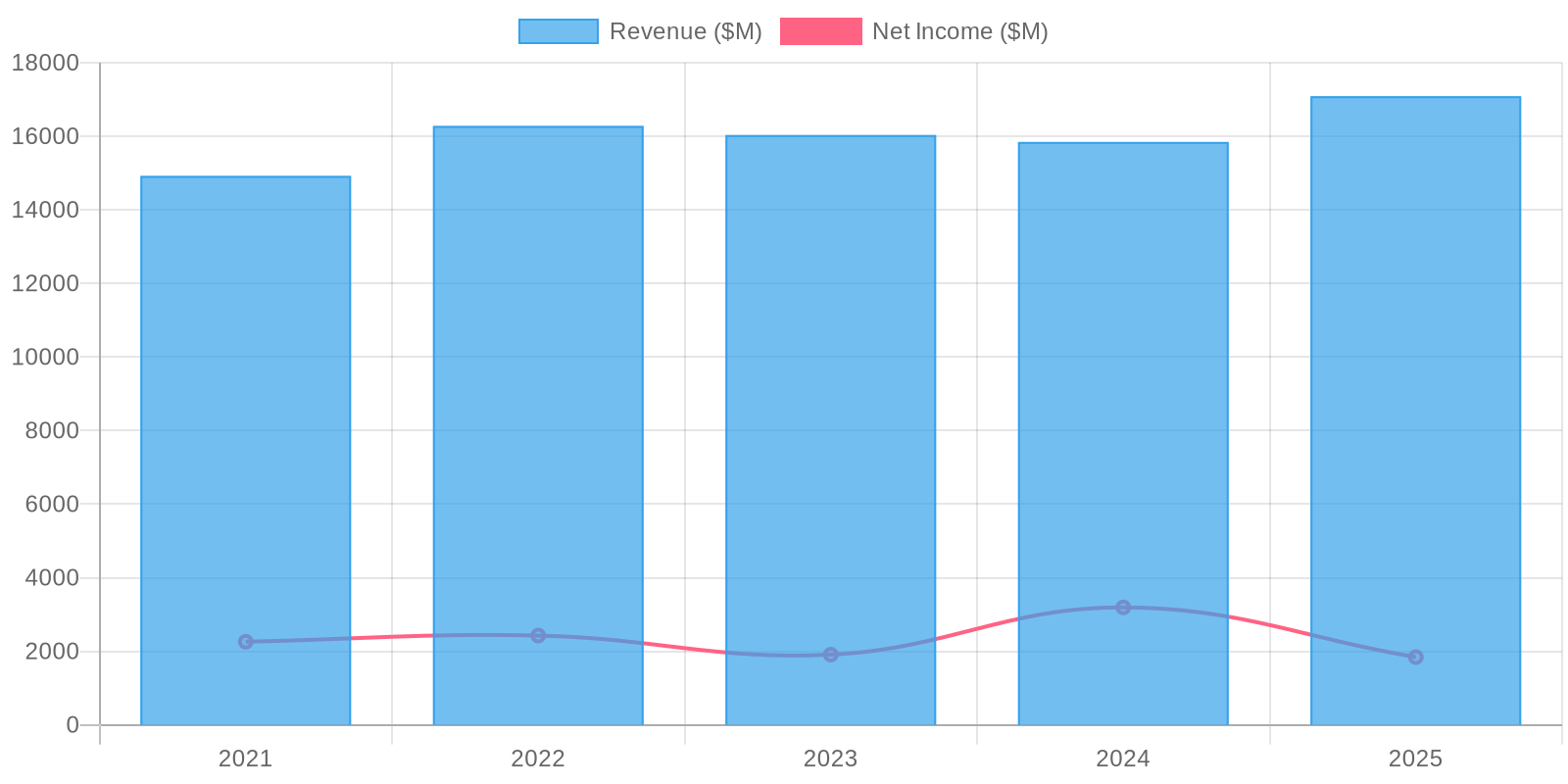Click the 0 y-axis tick label

(x=72, y=725)
